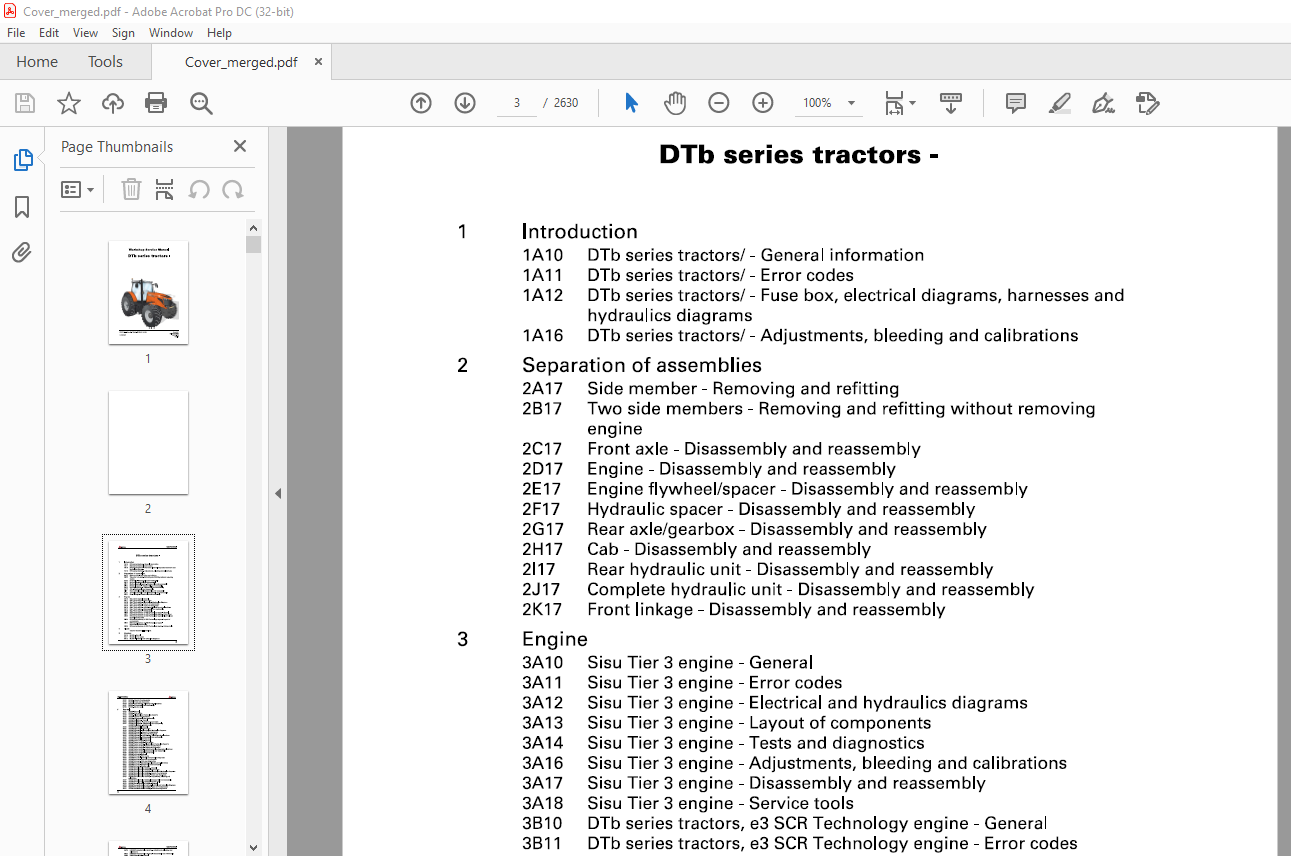Viewport: 1291px width, 856px height.
Task: Rotate pages clockwise in thumbnails panel
Action: (233, 189)
